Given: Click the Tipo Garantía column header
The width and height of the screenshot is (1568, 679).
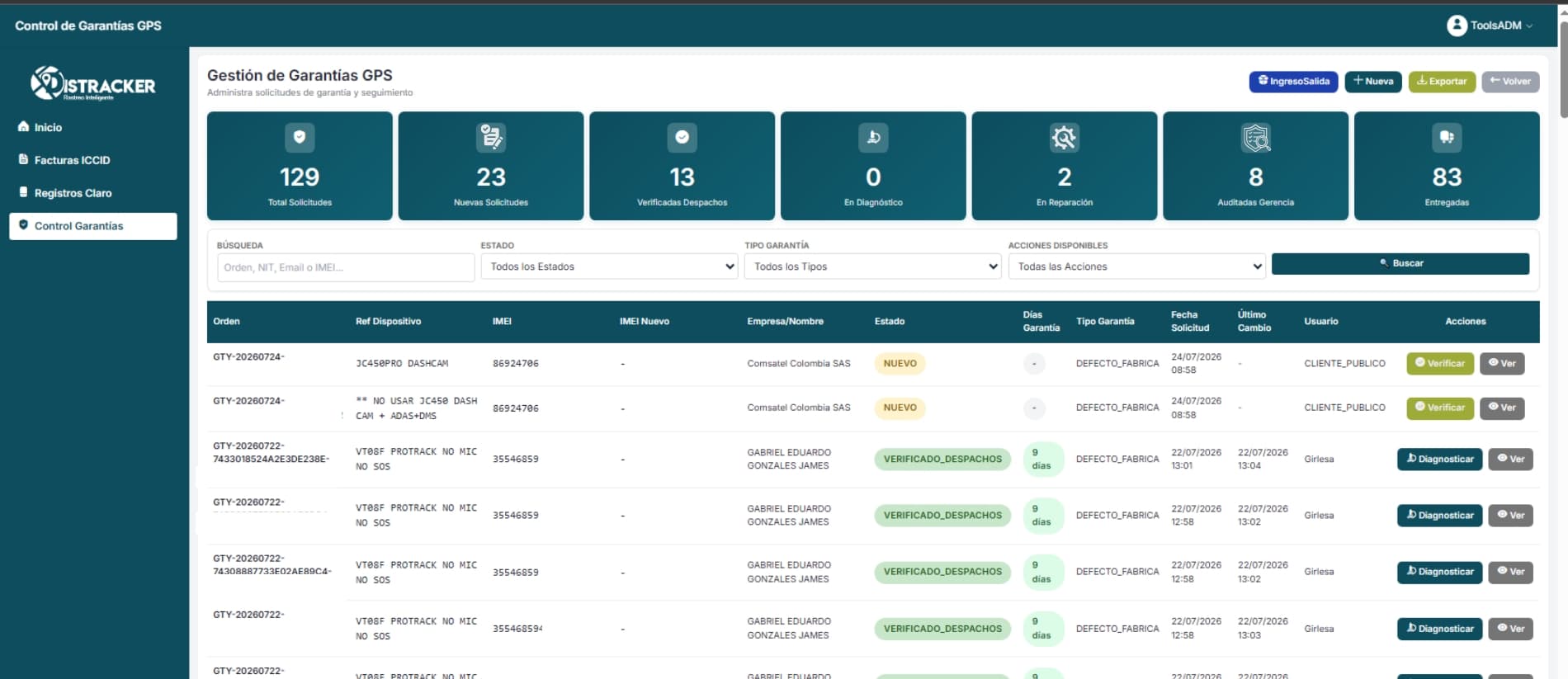Looking at the screenshot, I should [1105, 322].
